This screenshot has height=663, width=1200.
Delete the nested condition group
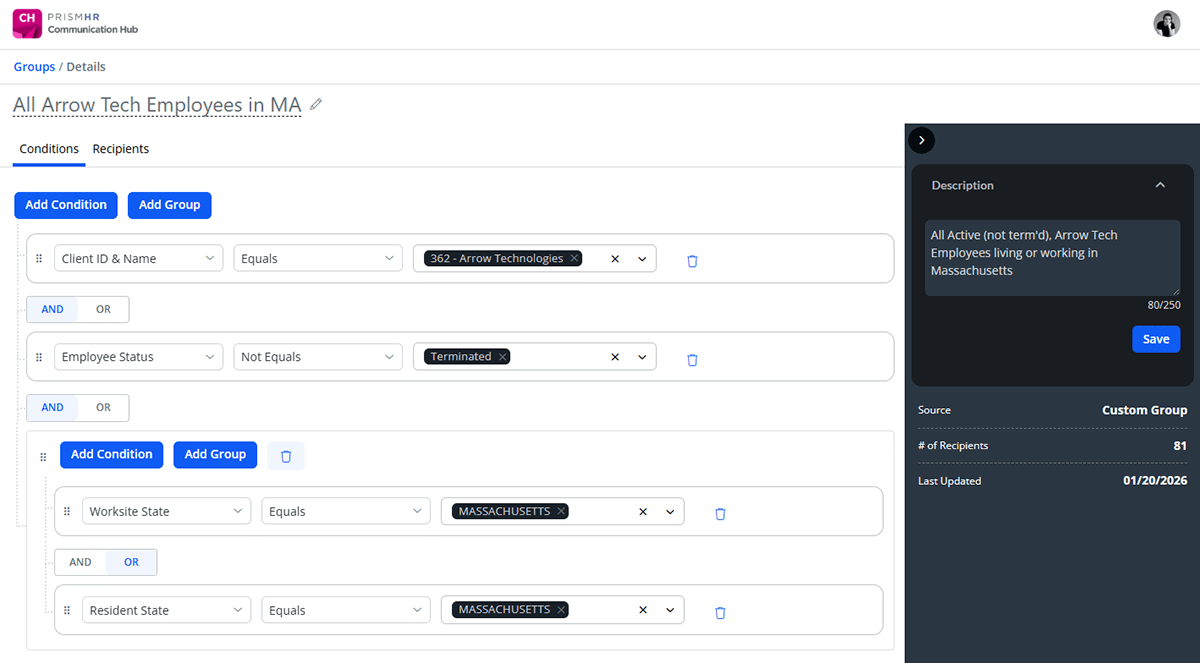coord(286,455)
